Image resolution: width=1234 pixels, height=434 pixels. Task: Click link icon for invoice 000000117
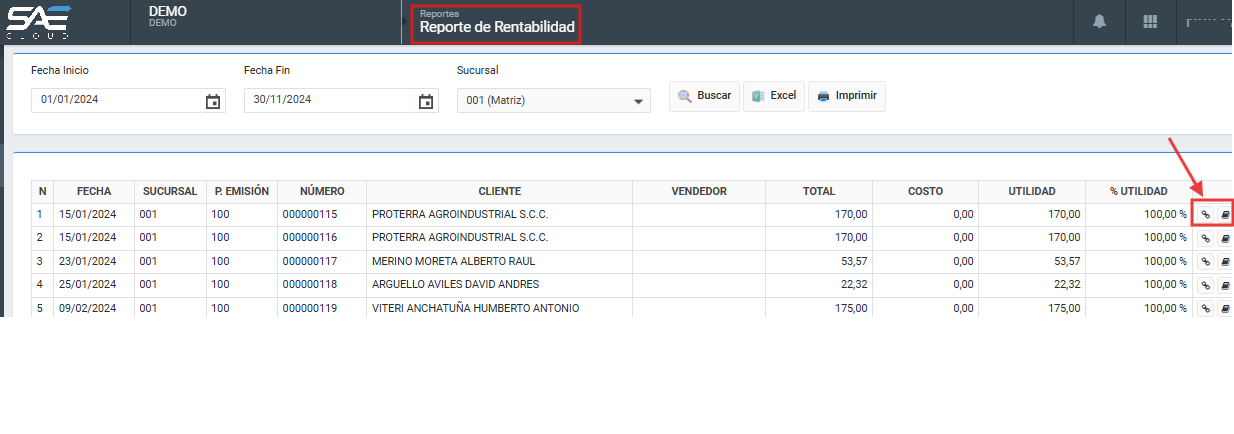pos(1205,261)
